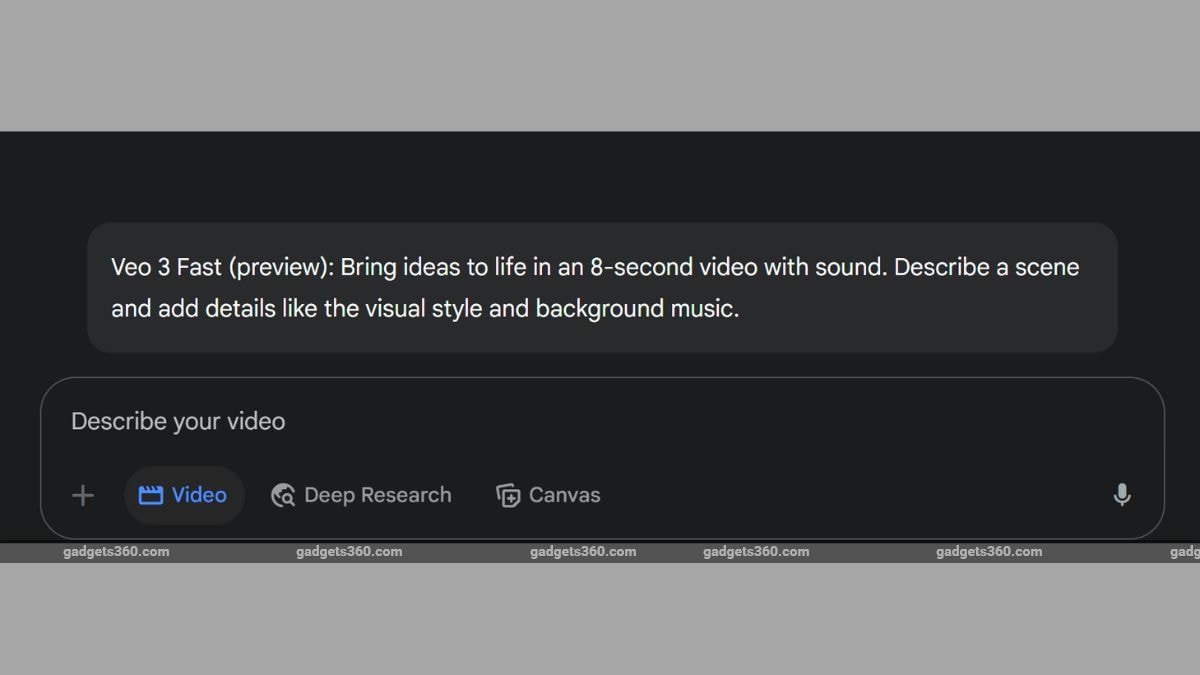1200x675 pixels.
Task: Deselect the highlighted Video chip label
Action: (199, 495)
